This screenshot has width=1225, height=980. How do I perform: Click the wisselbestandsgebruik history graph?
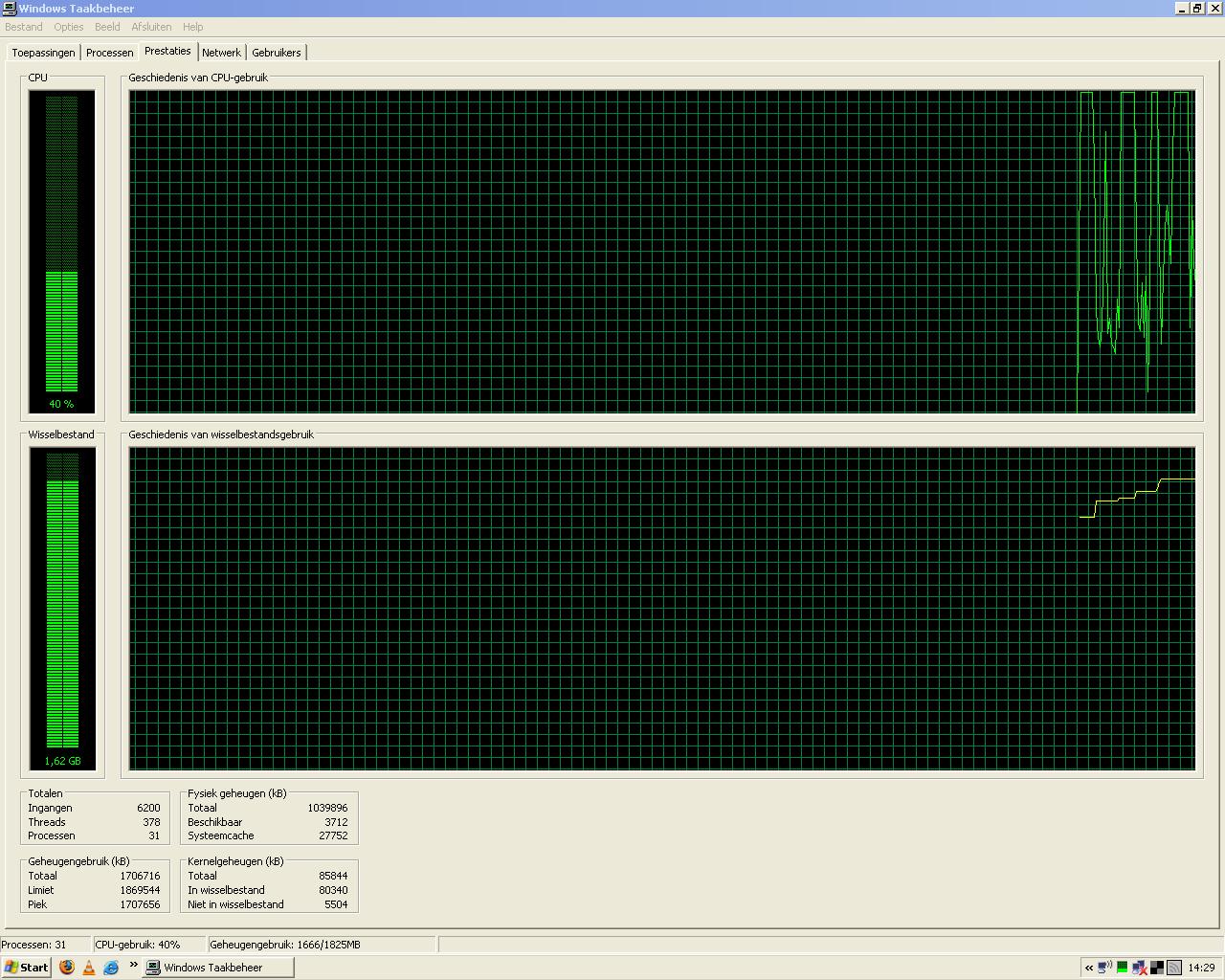[662, 609]
